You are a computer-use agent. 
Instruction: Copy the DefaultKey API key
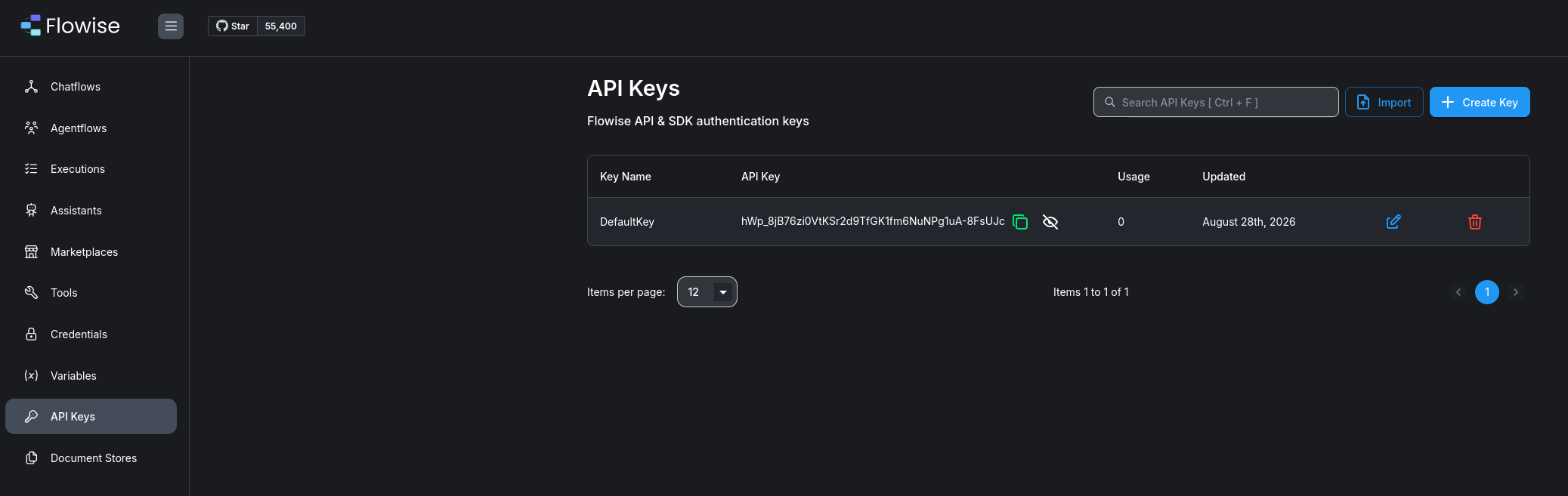[1020, 222]
